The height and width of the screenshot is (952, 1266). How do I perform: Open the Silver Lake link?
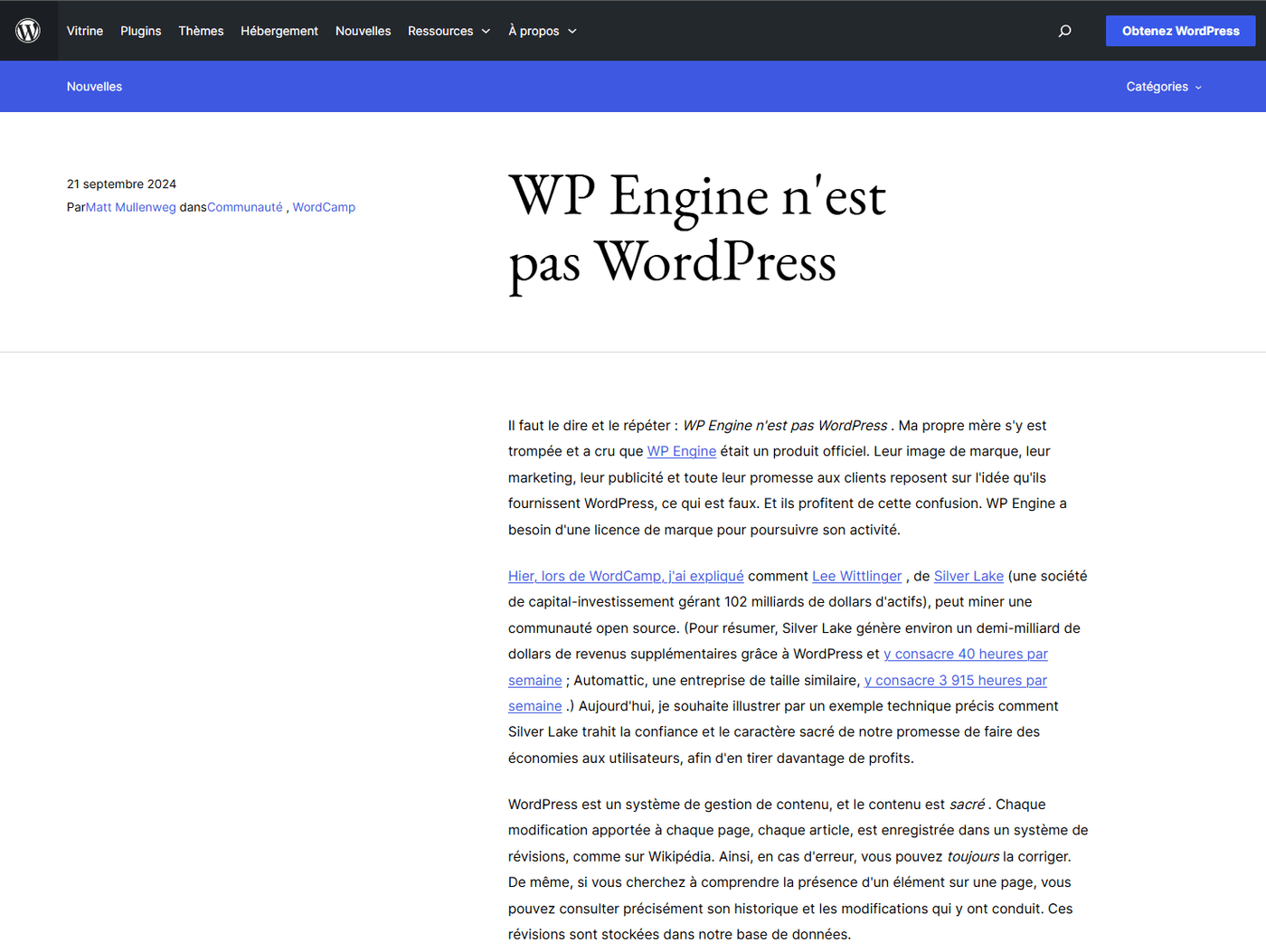coord(968,576)
